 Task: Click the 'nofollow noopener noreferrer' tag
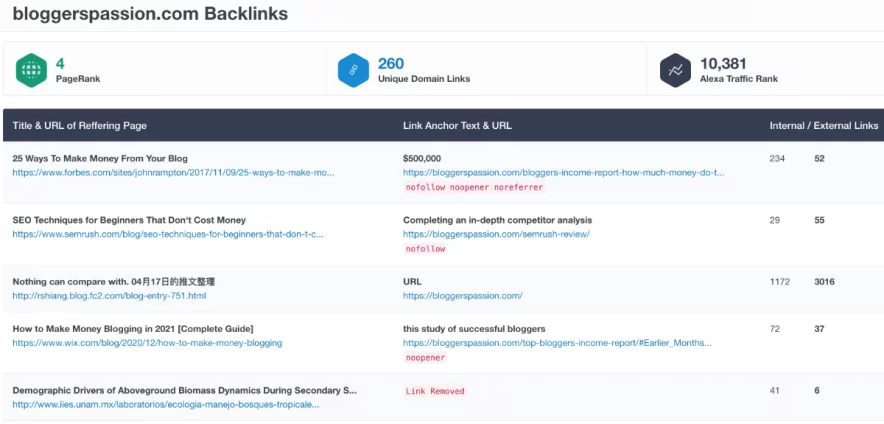coord(474,187)
